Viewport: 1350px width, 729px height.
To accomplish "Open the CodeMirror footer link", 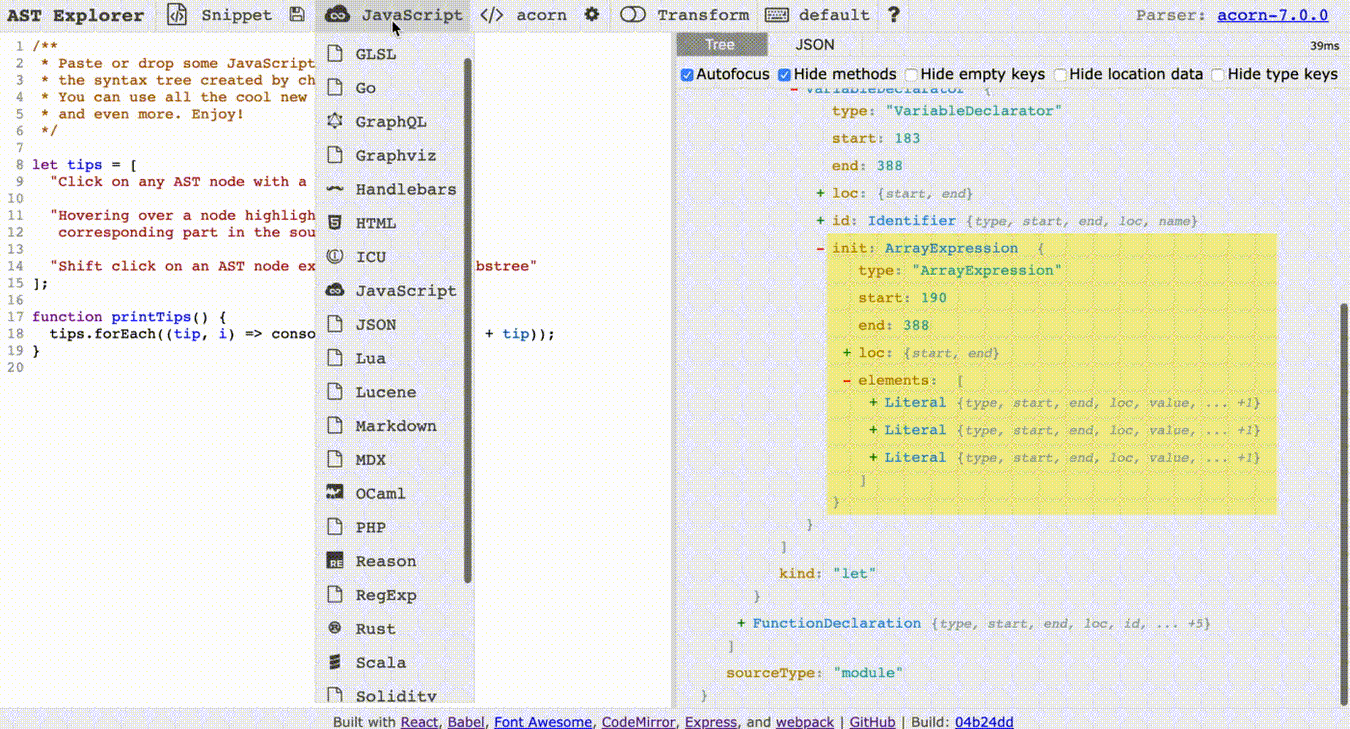I will 639,721.
